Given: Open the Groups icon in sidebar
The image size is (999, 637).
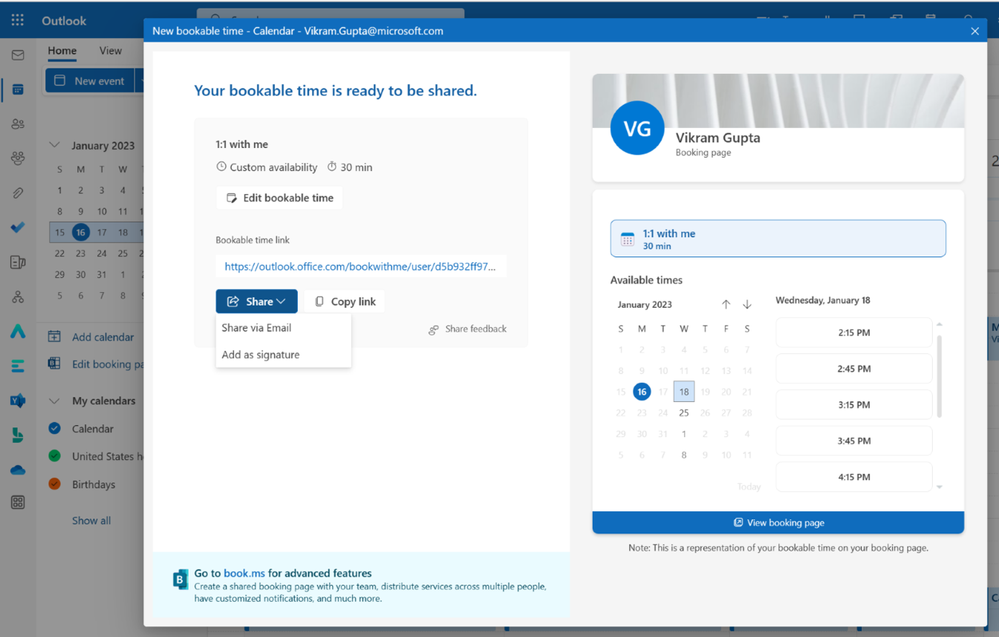Looking at the screenshot, I should click(x=18, y=158).
